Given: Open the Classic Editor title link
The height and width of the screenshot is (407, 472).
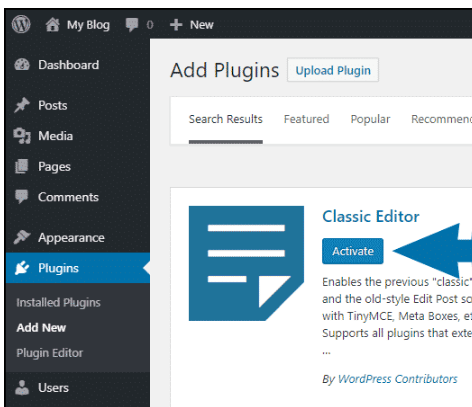Looking at the screenshot, I should [371, 216].
